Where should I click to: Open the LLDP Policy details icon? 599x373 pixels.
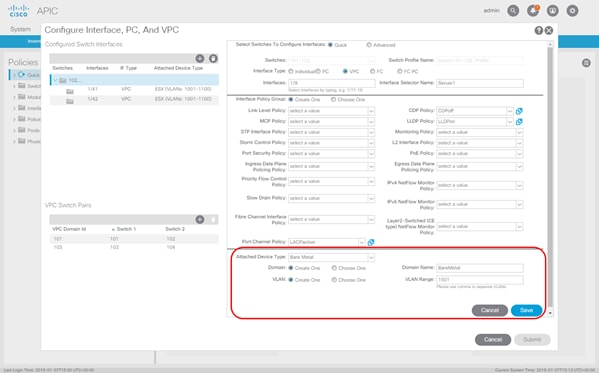click(519, 122)
